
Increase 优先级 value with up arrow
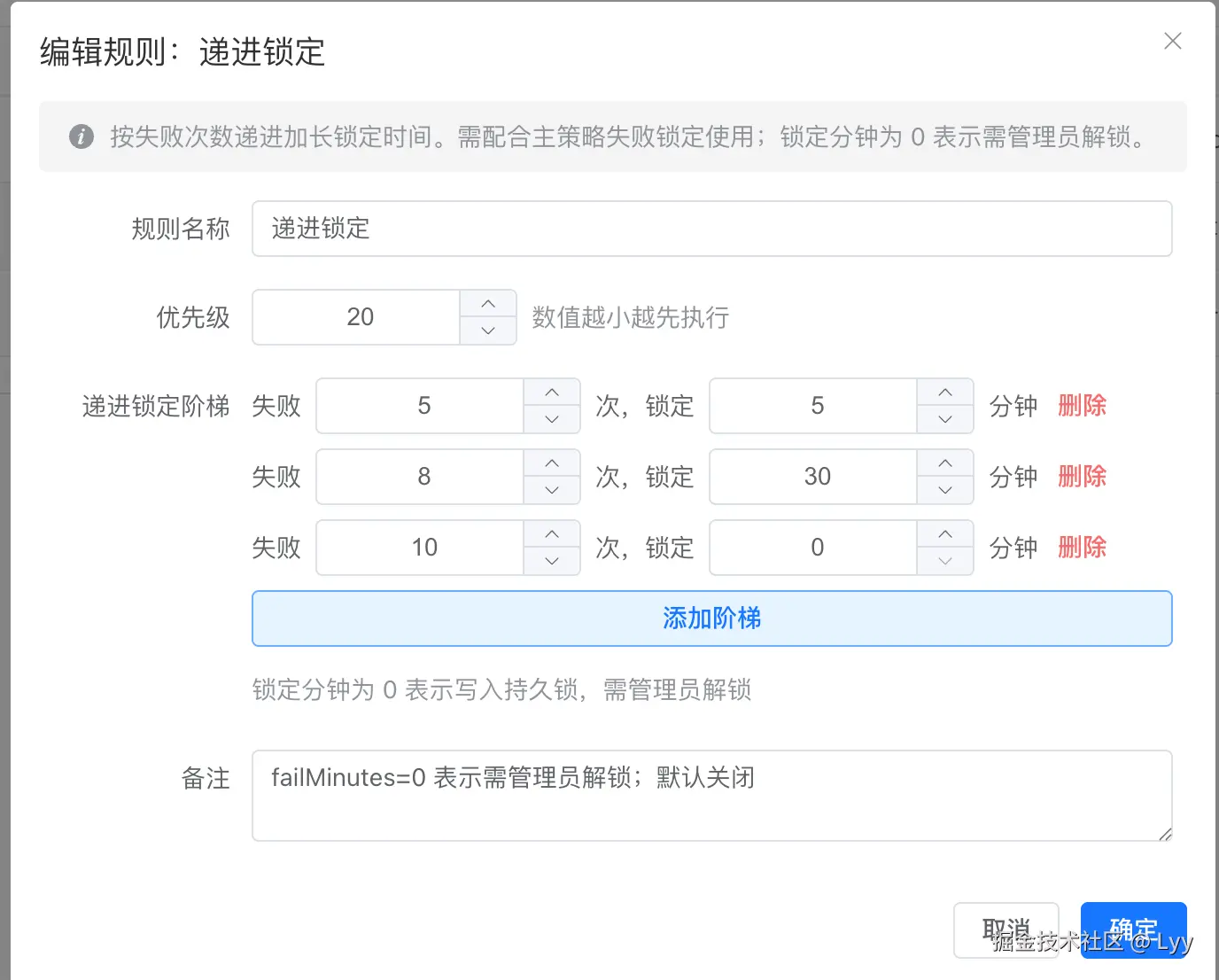488,304
